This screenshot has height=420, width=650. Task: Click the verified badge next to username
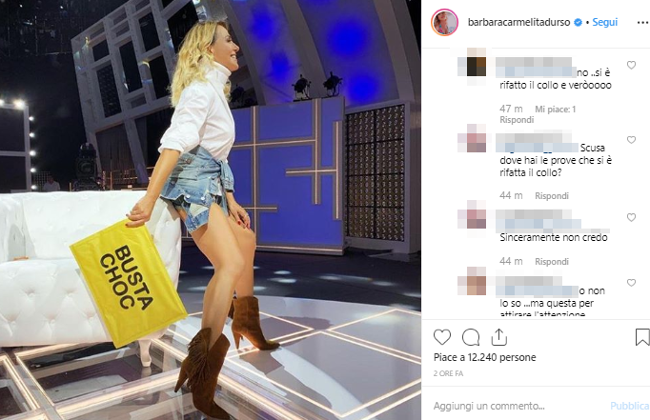[578, 22]
